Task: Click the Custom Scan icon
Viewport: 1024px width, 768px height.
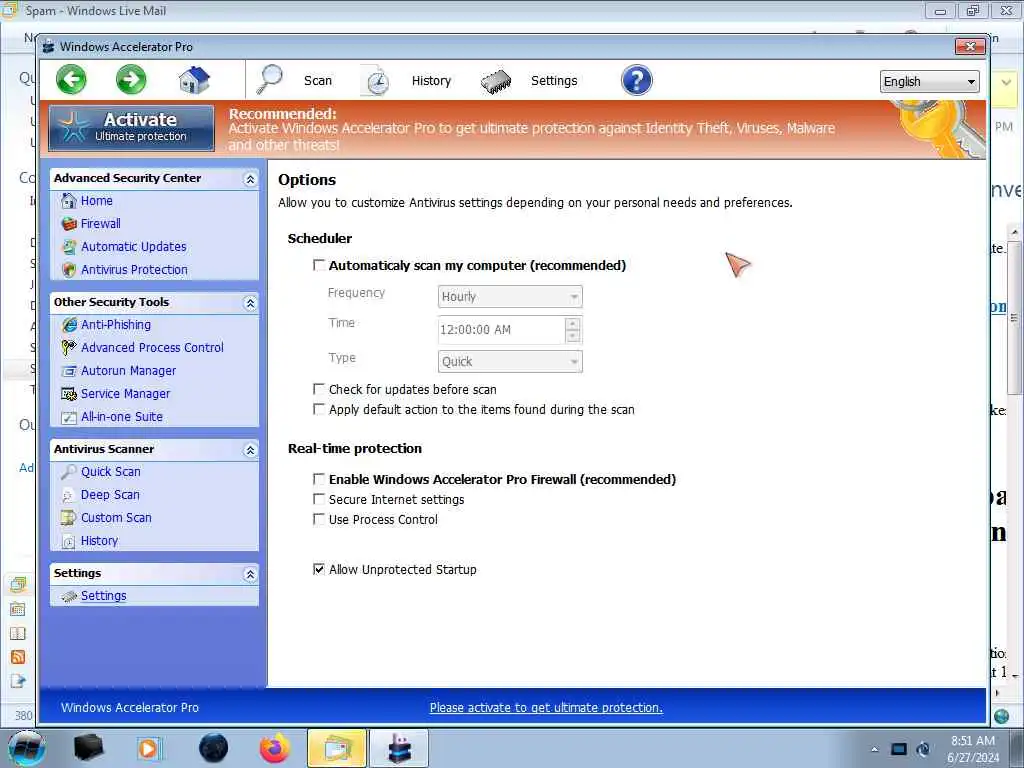Action: [x=69, y=518]
